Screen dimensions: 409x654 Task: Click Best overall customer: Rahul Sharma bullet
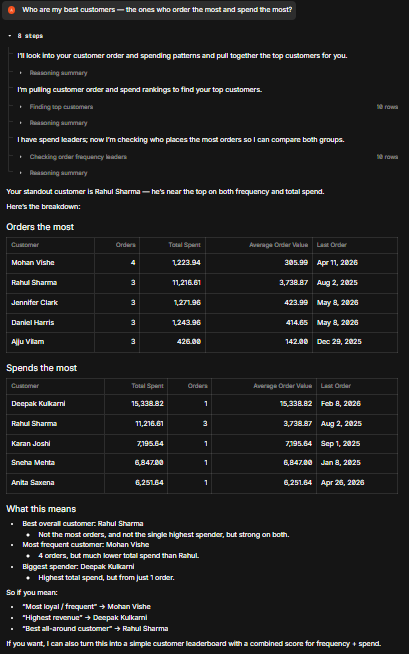pyautogui.click(x=83, y=523)
